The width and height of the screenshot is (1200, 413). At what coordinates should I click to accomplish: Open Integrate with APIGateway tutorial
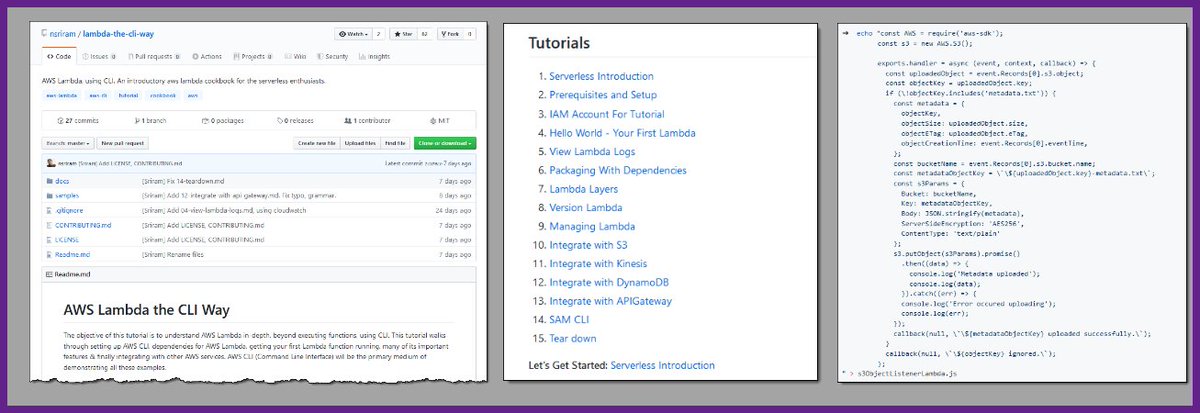(610, 301)
